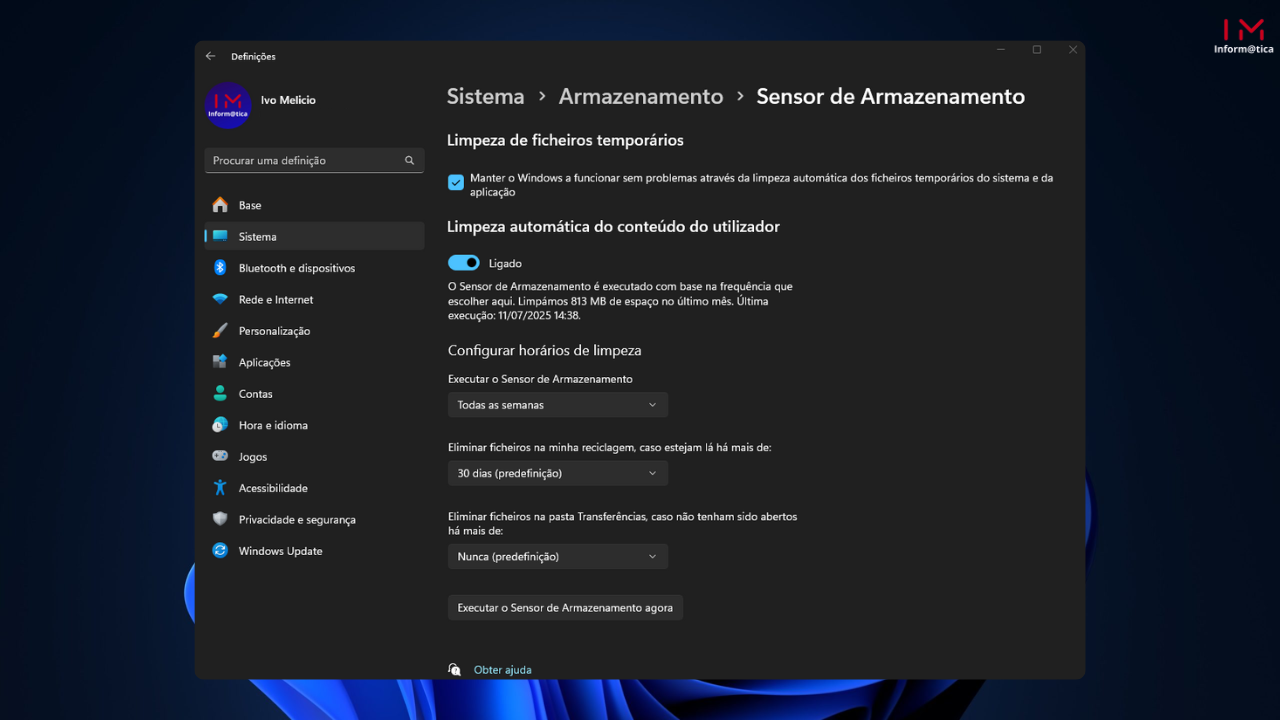Go to Armazenamento breadcrumb
The height and width of the screenshot is (720, 1280).
pos(641,96)
